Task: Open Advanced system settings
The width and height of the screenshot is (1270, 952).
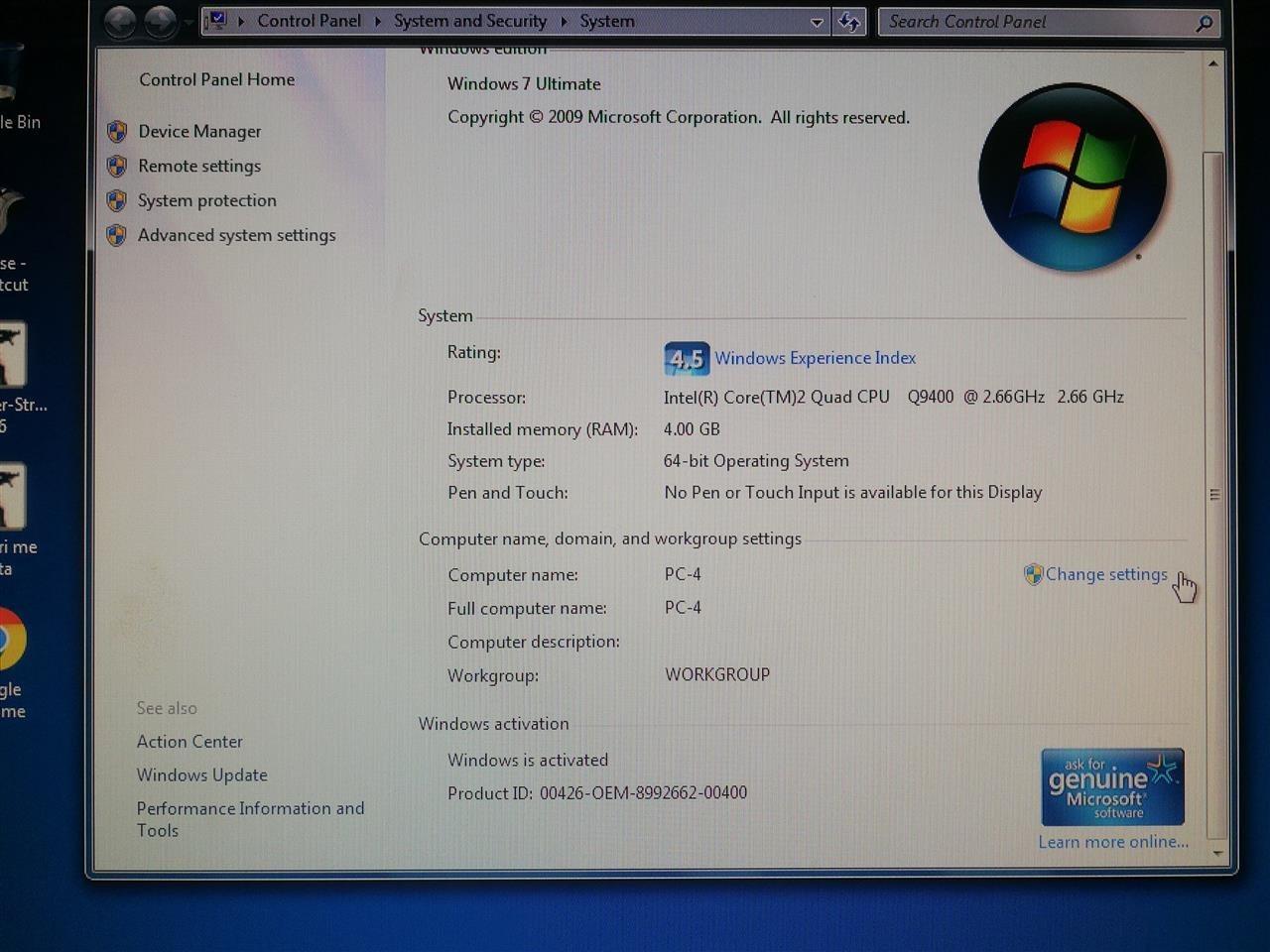Action: coord(237,235)
